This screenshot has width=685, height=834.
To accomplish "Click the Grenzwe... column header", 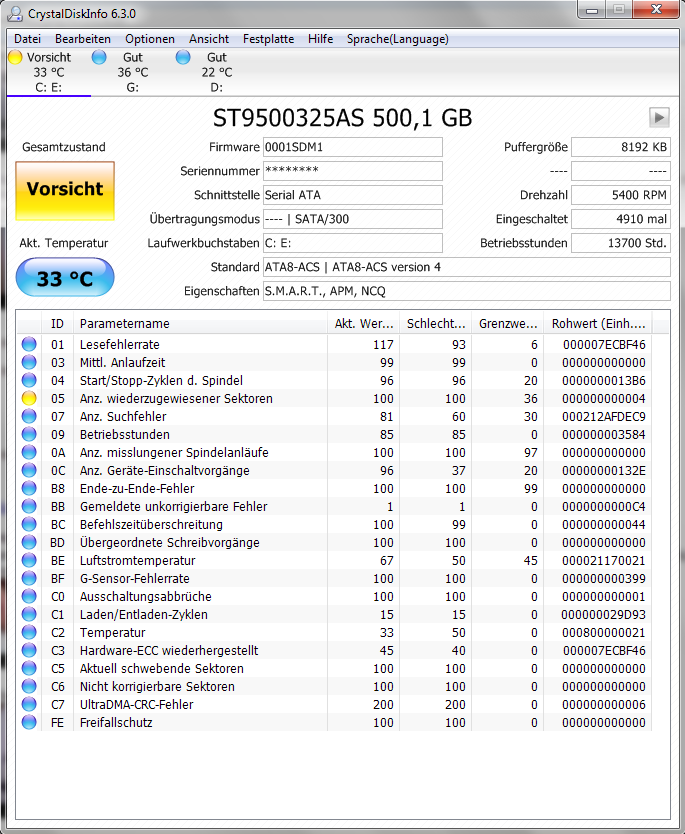I will point(508,323).
